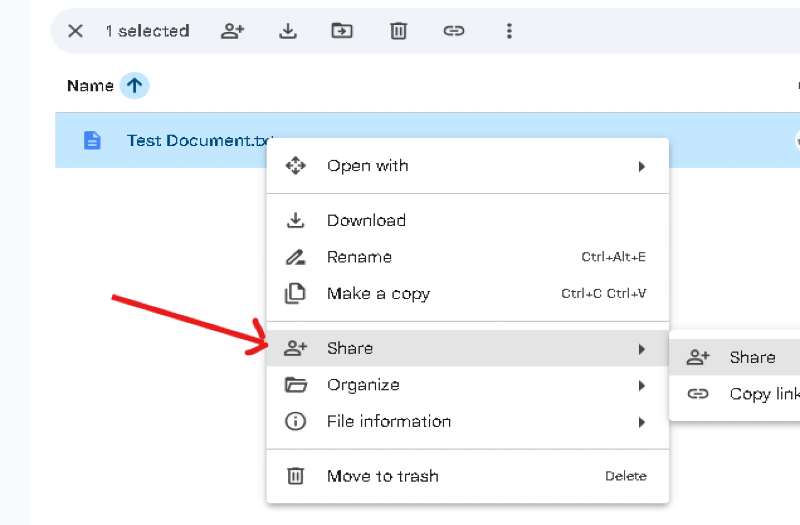Clear selection with the X icon

(75, 31)
